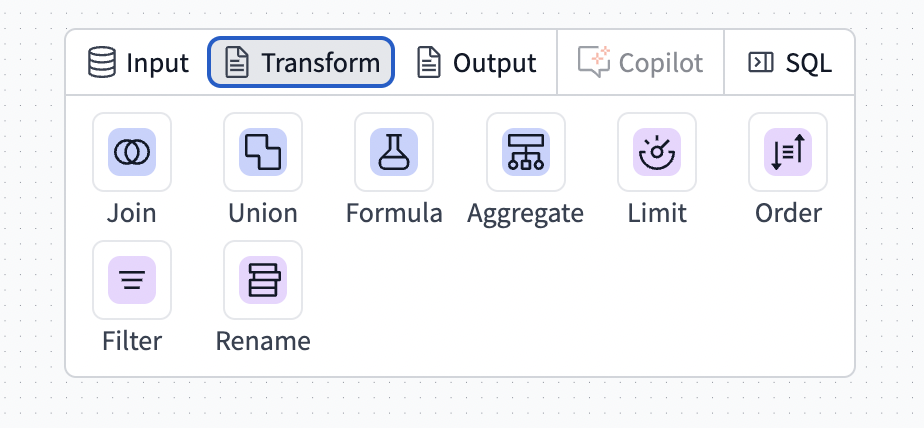Click the "Order" text label
The height and width of the screenshot is (428, 924).
tap(788, 213)
